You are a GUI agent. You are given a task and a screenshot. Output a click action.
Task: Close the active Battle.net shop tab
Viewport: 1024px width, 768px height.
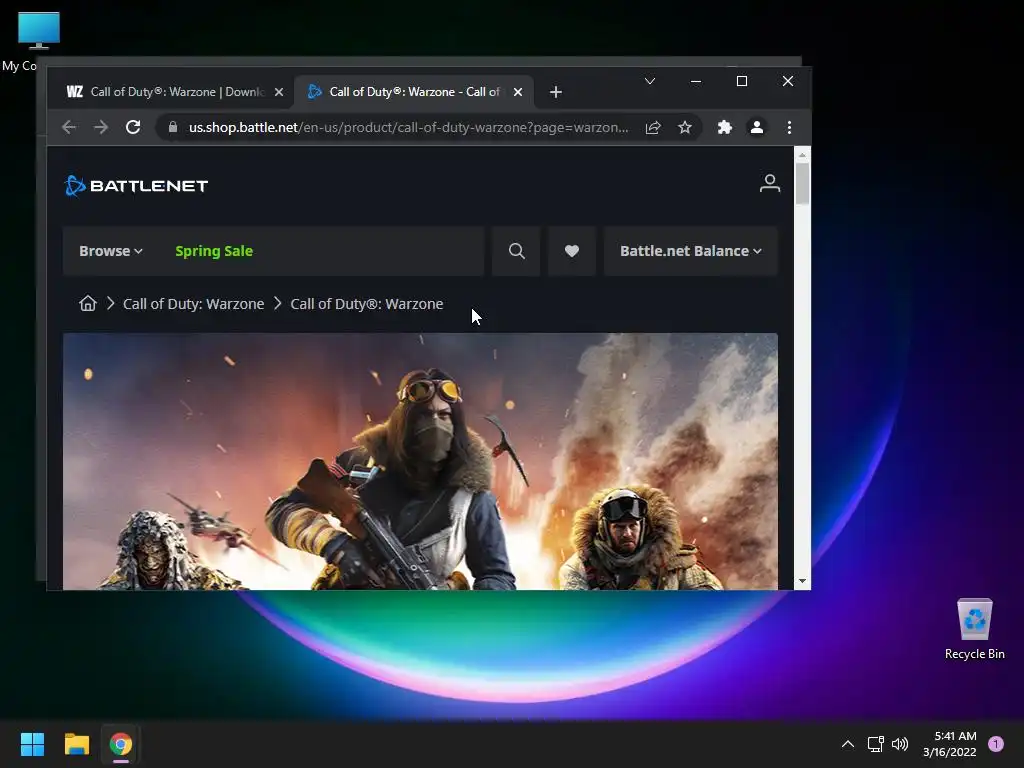click(x=518, y=92)
